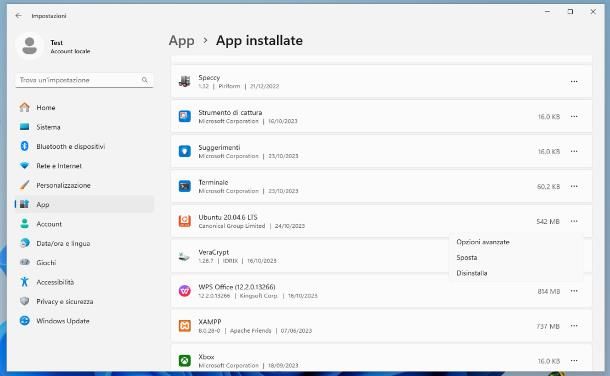610x376 pixels.
Task: Focus the Trova un'impostazione search box
Action: pyautogui.click(x=84, y=80)
